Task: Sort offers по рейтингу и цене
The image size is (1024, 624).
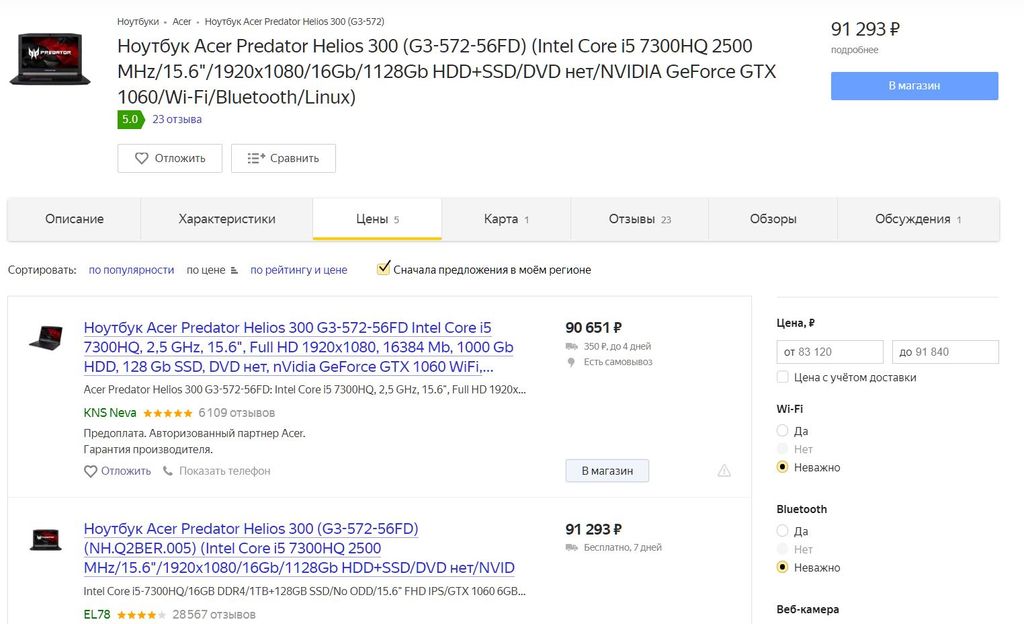Action: 298,270
